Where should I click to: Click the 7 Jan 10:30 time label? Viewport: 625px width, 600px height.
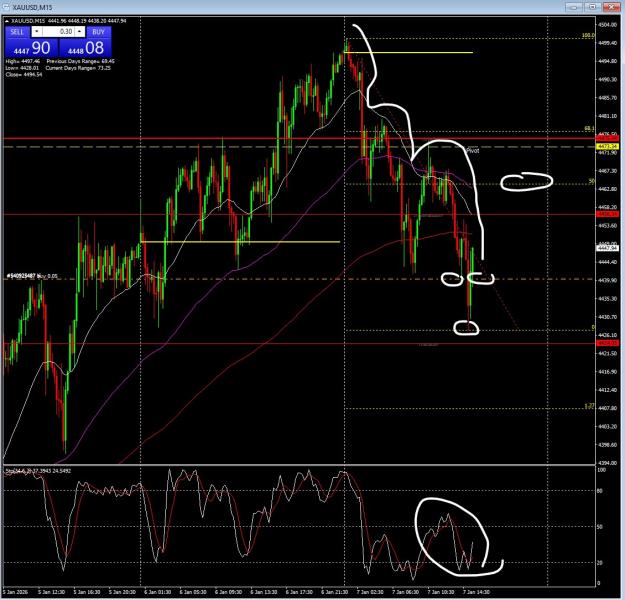[x=441, y=592]
